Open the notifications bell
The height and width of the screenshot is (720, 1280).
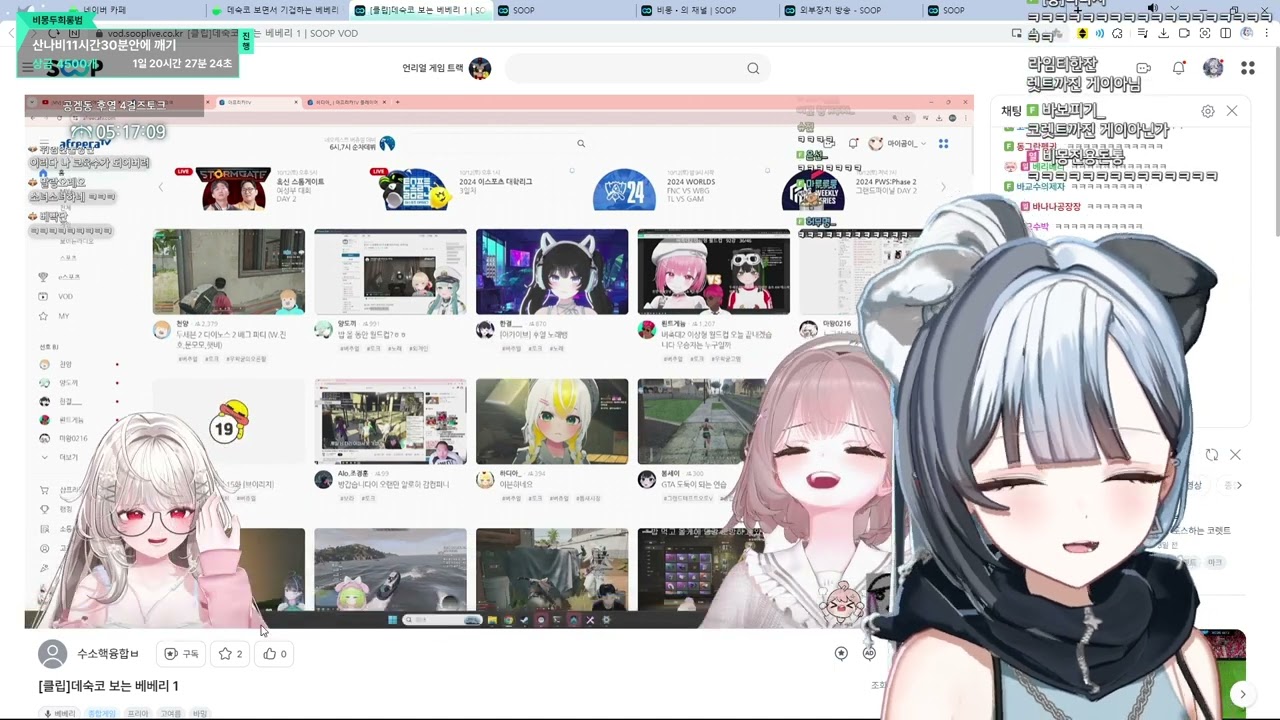[x=1179, y=68]
